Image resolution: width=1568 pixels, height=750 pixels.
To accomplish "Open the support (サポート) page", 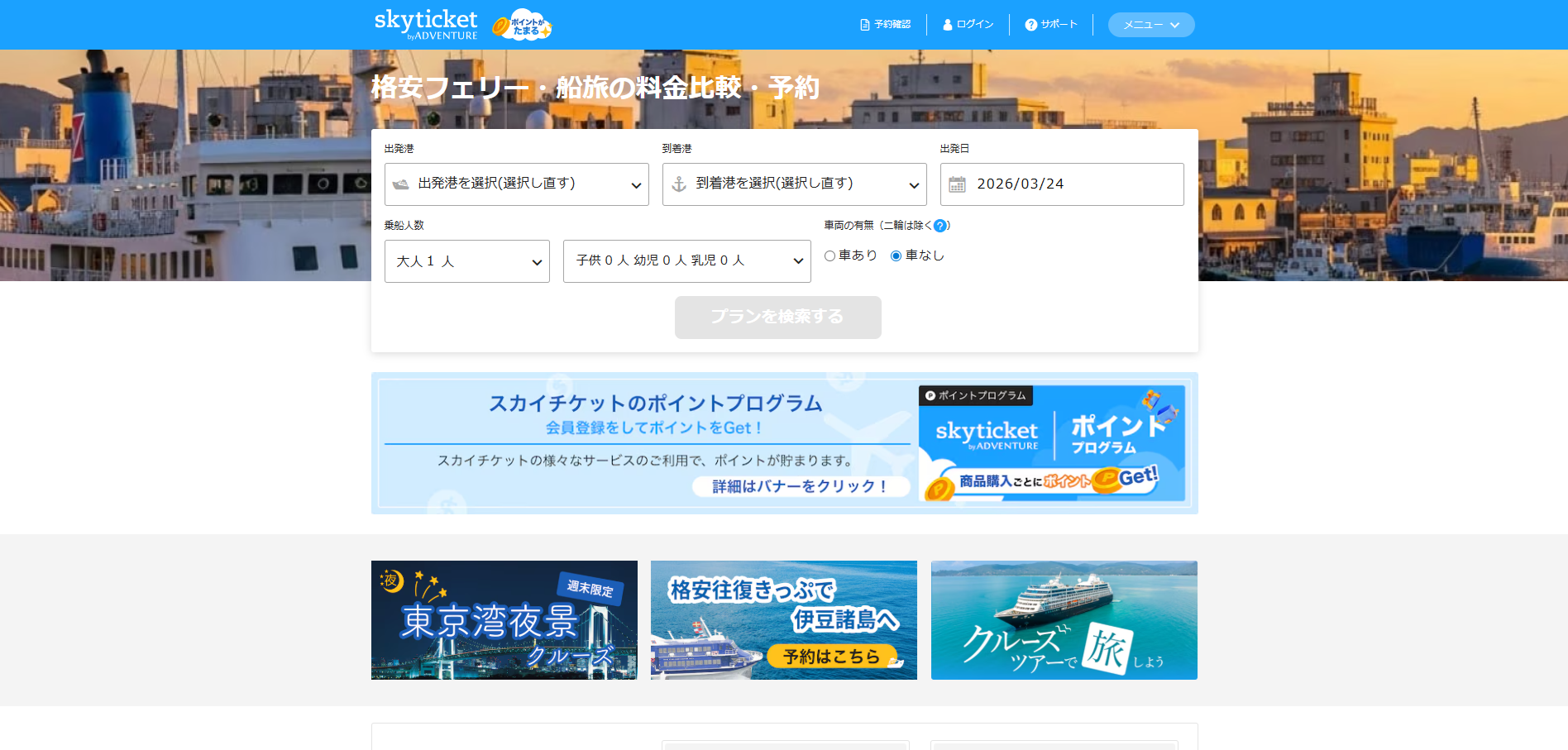I will [1051, 25].
